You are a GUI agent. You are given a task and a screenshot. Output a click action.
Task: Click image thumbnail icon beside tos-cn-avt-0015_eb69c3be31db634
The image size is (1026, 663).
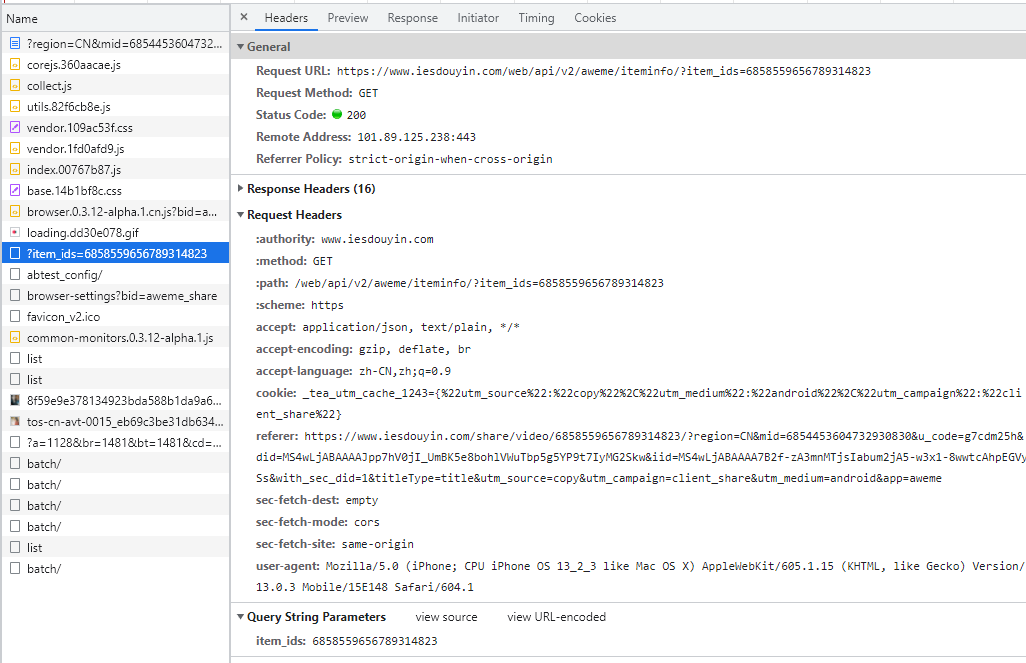pos(15,421)
